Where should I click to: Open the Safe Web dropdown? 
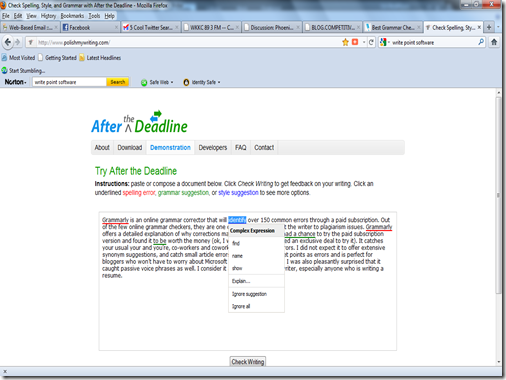pyautogui.click(x=157, y=82)
